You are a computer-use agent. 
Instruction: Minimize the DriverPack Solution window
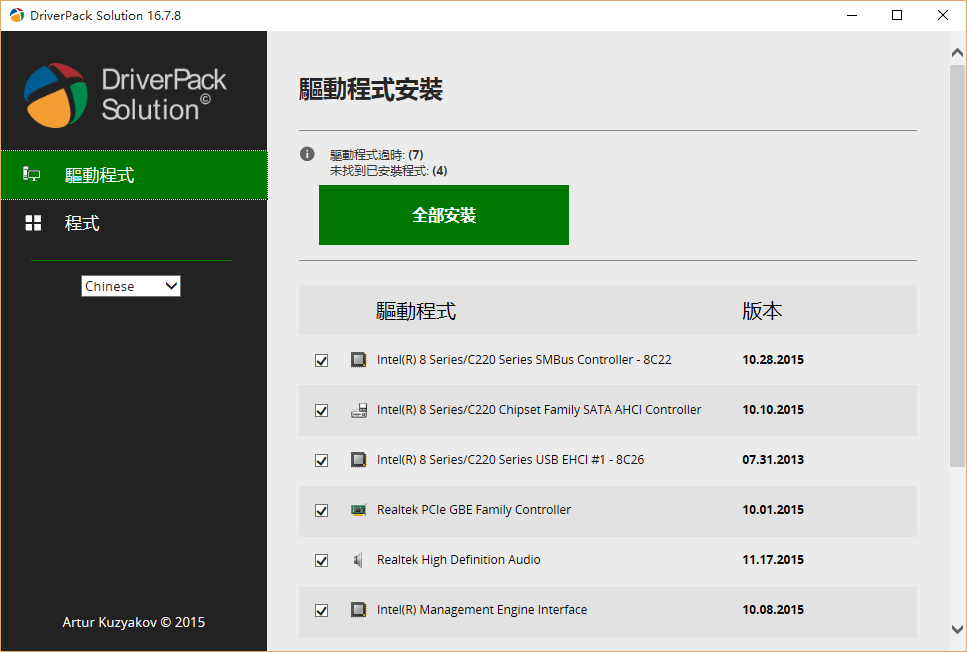852,15
